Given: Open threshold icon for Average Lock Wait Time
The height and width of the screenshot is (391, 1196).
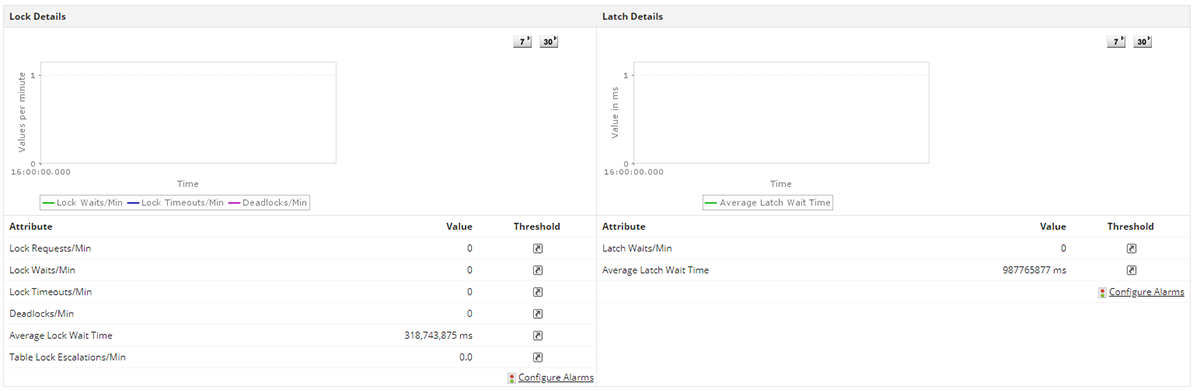Looking at the screenshot, I should pyautogui.click(x=537, y=335).
